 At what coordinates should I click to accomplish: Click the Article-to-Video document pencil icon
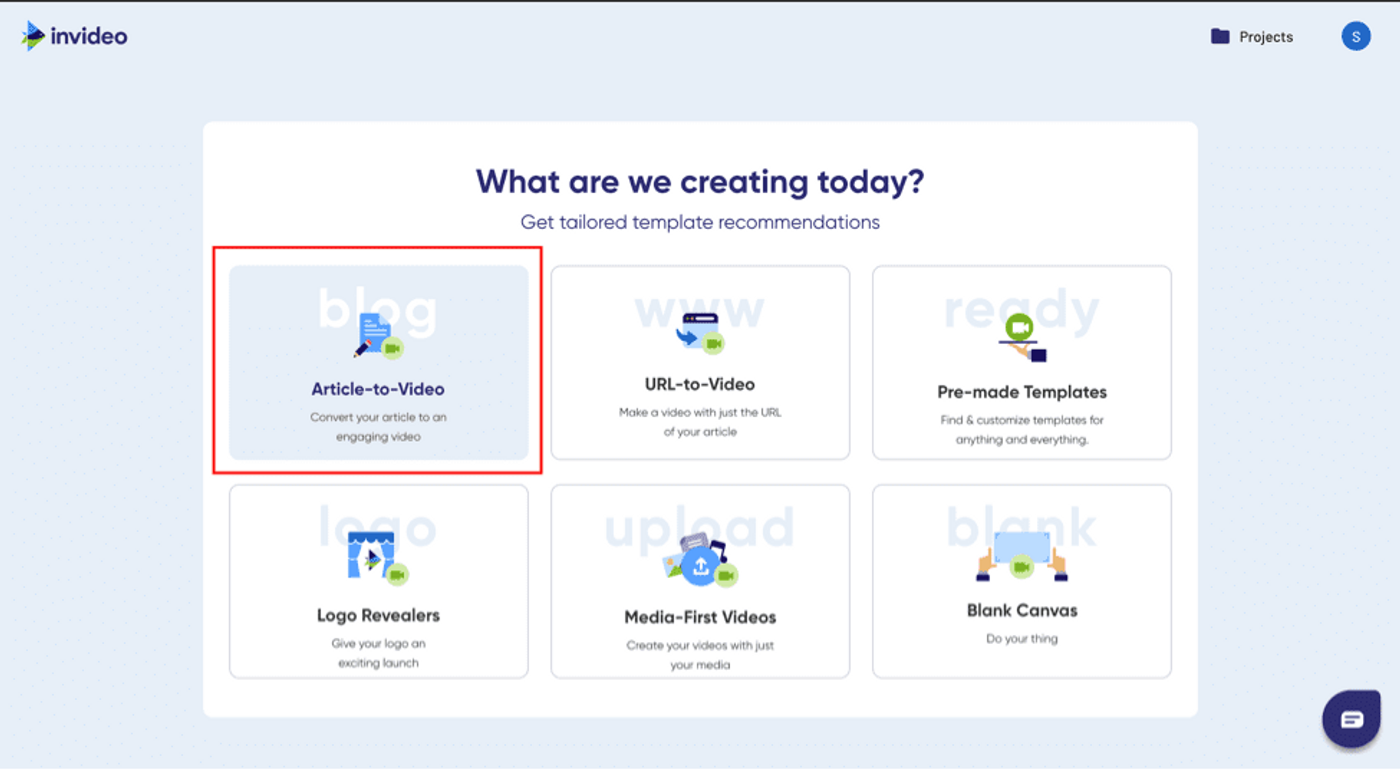click(377, 335)
